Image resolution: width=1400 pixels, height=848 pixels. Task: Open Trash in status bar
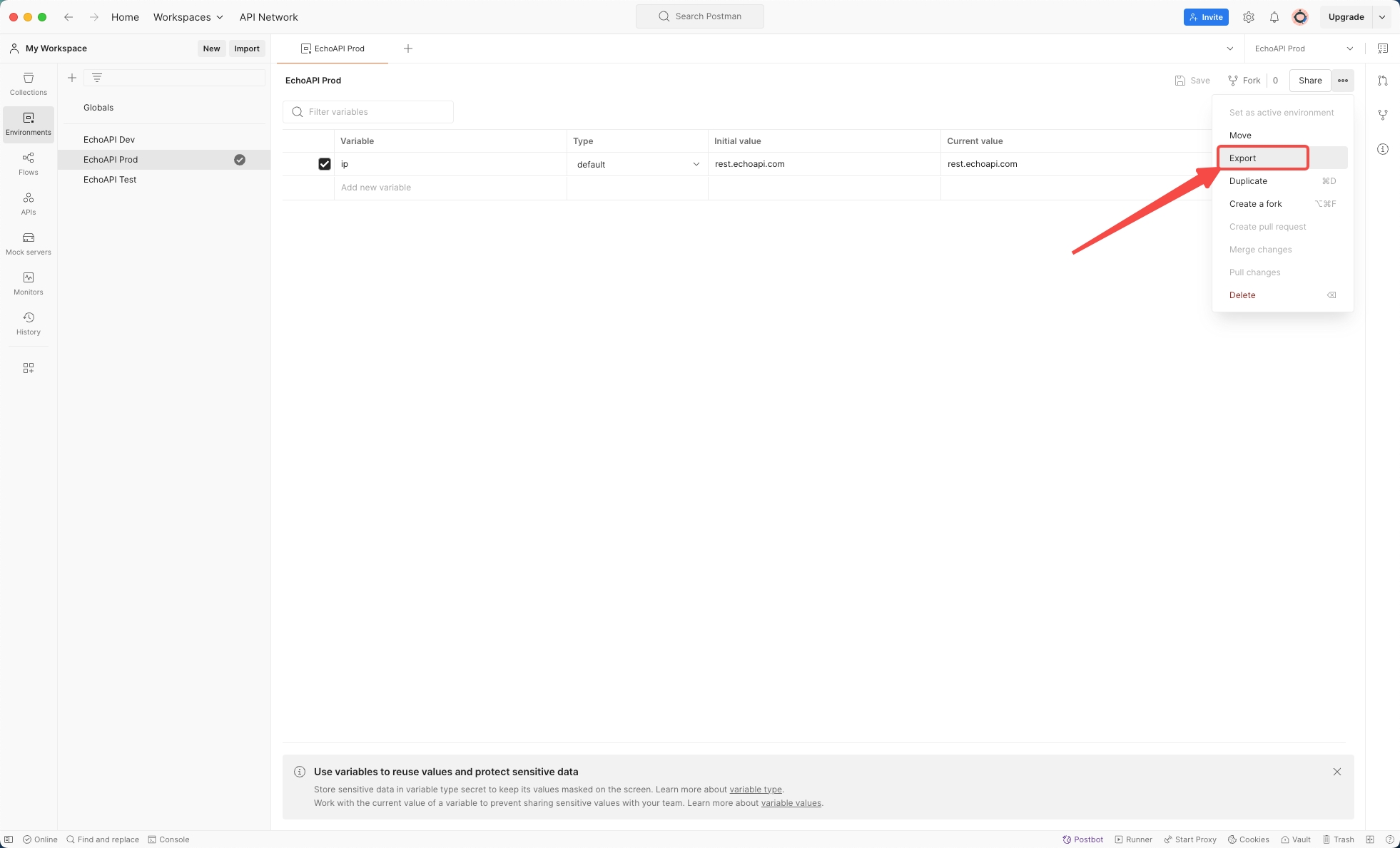tap(1339, 839)
